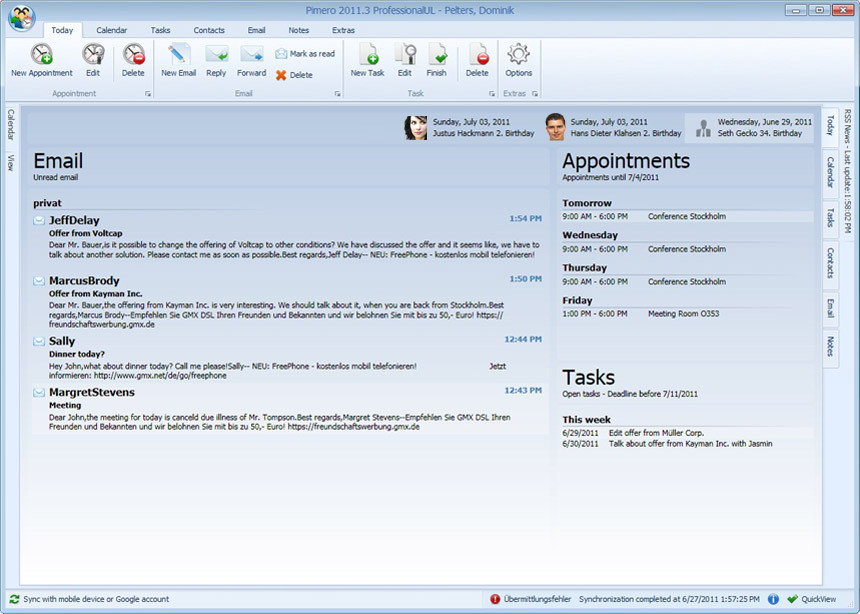This screenshot has width=860, height=614.
Task: Expand the Email group dialog launcher
Action: [x=337, y=94]
